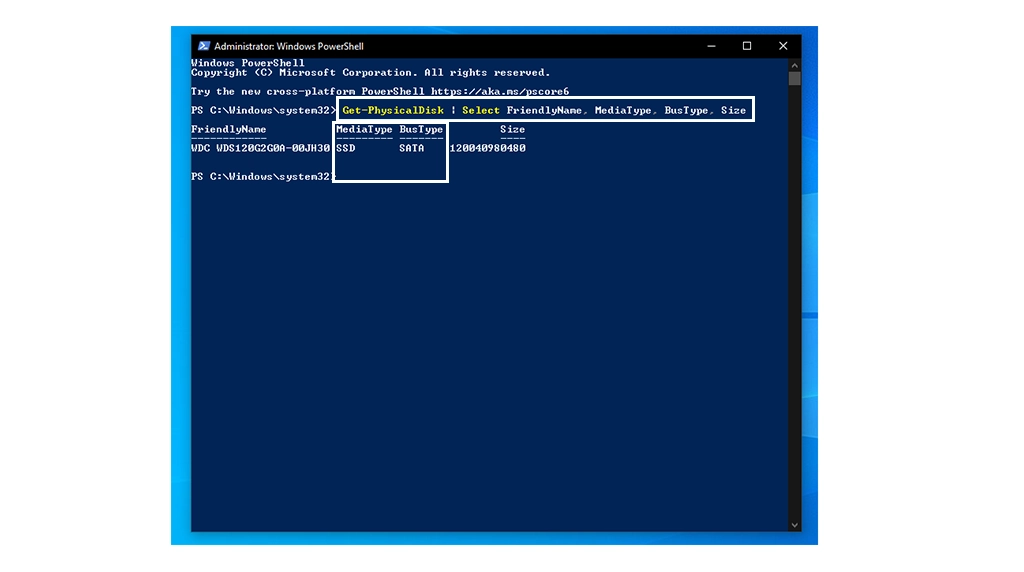This screenshot has width=1024, height=572.
Task: Click the FriendlyName column header
Action: click(x=229, y=129)
